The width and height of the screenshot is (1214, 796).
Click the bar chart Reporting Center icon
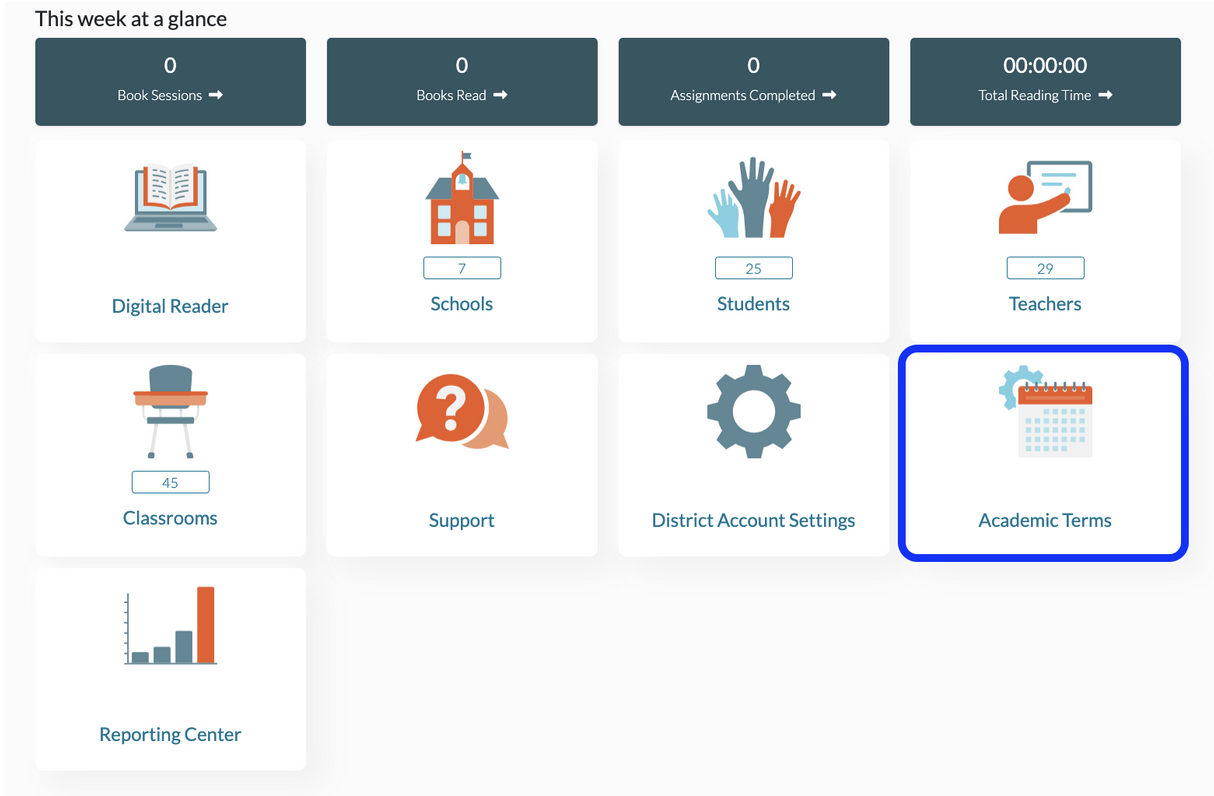pos(170,625)
